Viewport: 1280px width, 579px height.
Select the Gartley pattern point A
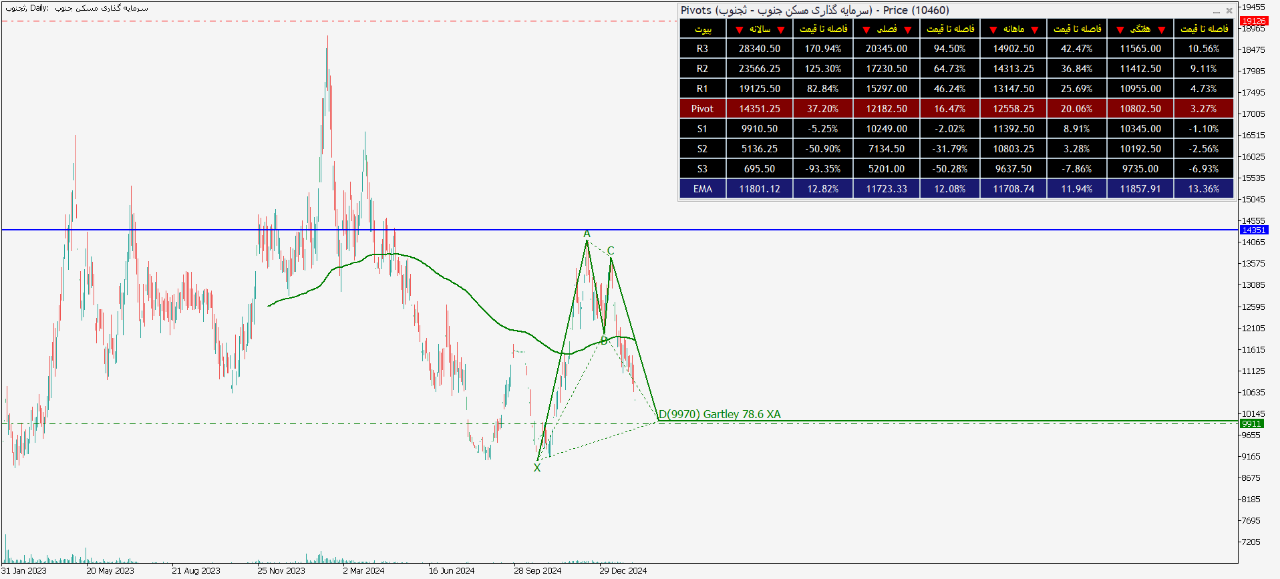click(587, 234)
